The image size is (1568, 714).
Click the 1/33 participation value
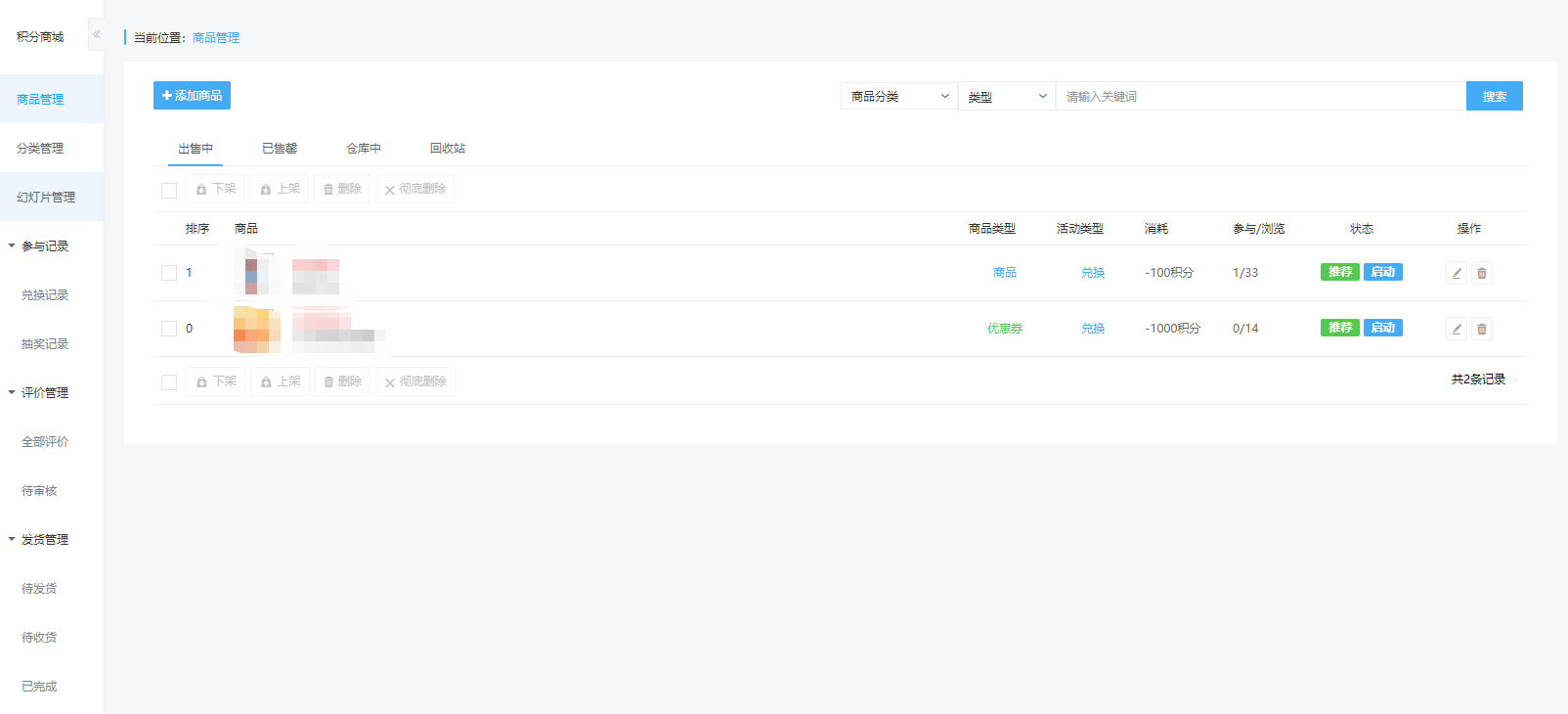coord(1245,273)
